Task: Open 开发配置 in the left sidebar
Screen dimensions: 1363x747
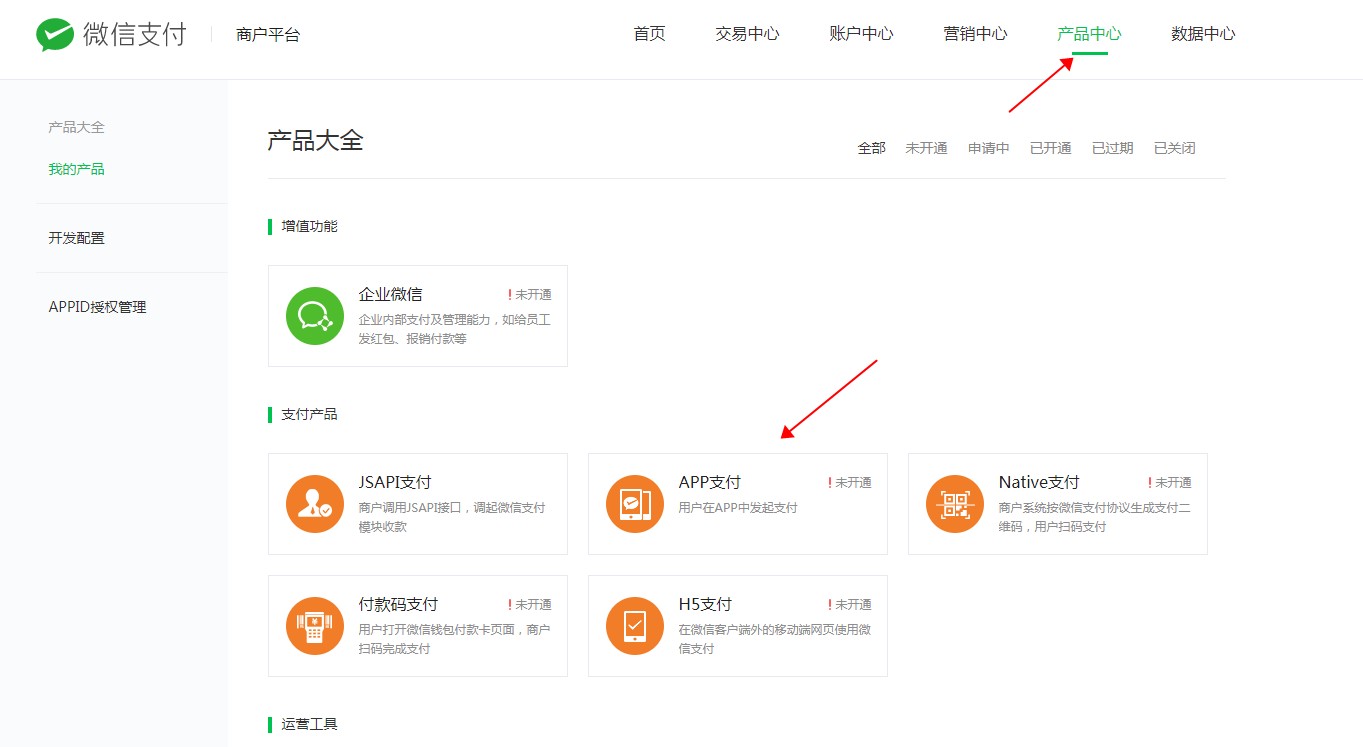Action: click(76, 238)
